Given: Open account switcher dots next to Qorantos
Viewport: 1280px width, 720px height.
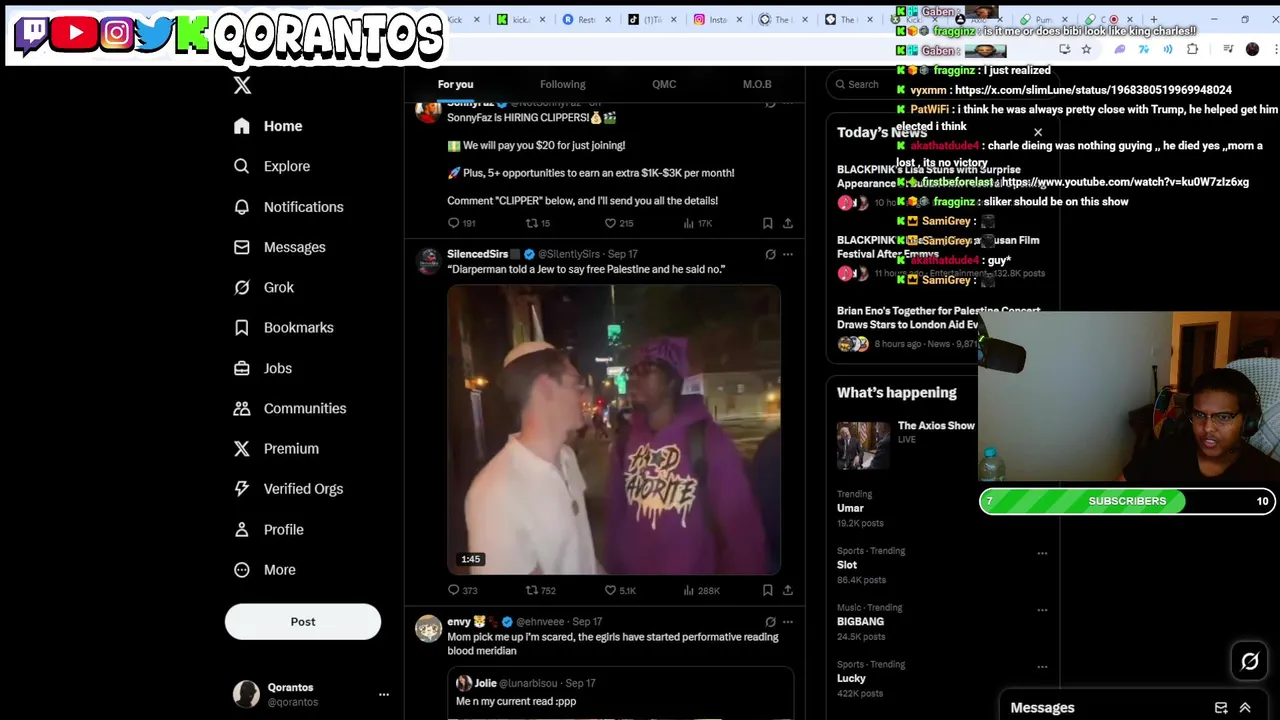Looking at the screenshot, I should click(383, 694).
